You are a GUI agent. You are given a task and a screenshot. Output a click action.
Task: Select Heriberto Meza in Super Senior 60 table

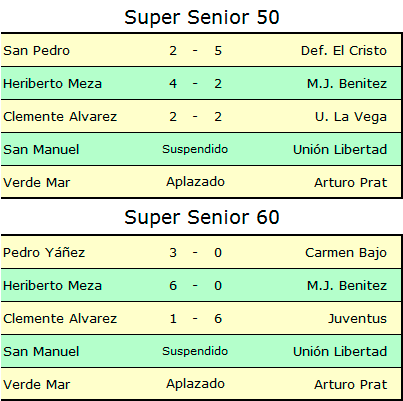tap(52, 286)
